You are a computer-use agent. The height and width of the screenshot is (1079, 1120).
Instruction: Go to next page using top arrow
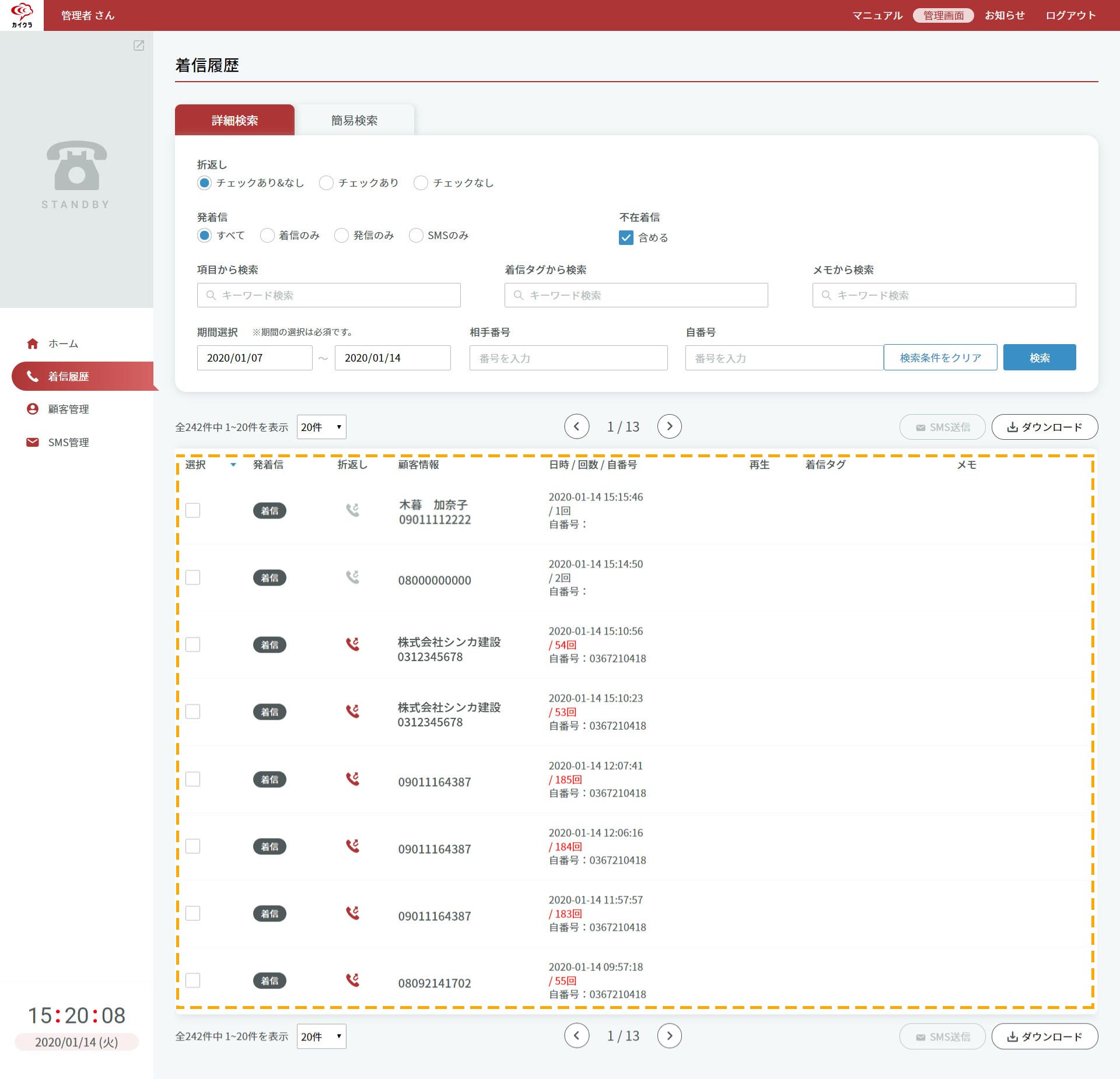point(669,426)
